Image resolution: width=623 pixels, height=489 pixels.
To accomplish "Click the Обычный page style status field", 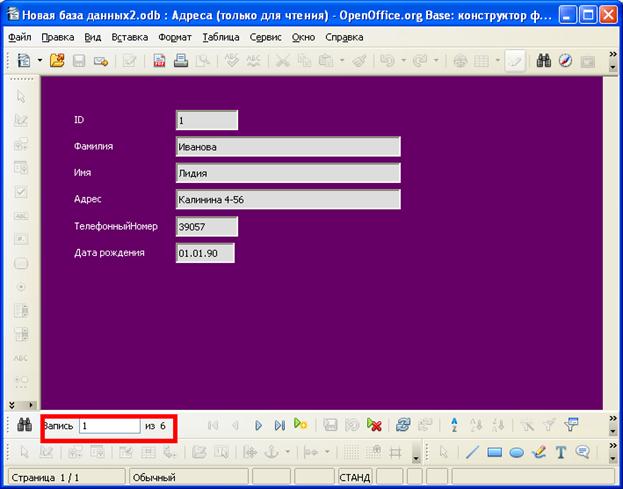I will pos(189,477).
